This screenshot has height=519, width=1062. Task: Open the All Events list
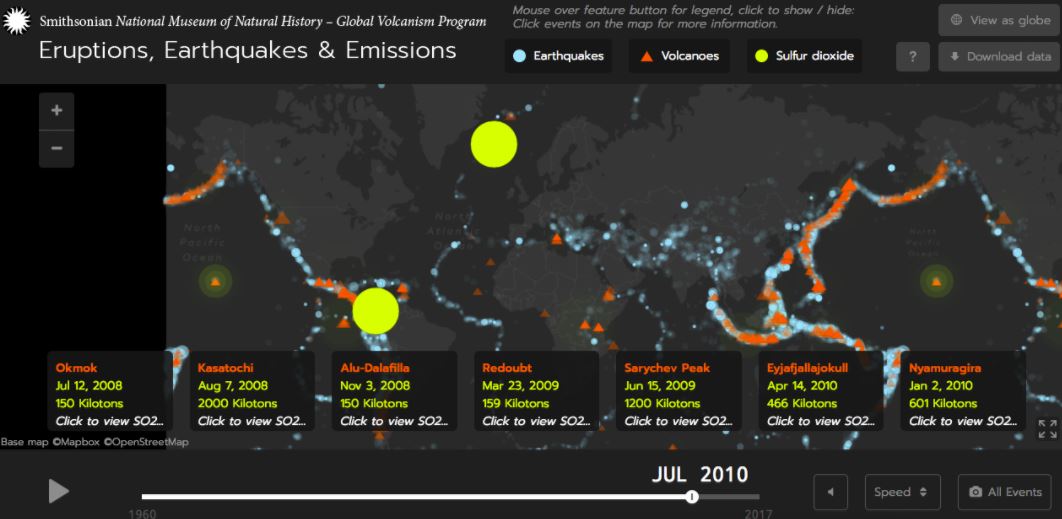pyautogui.click(x=1004, y=492)
